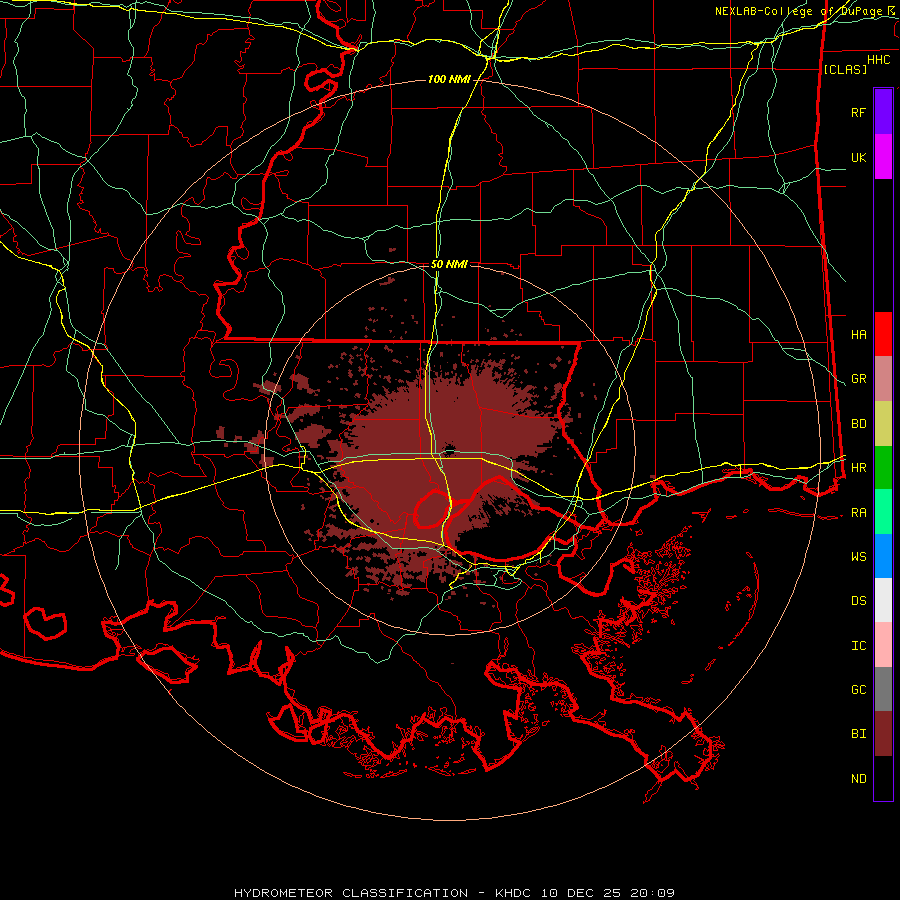Click the HR dark green legend swatch
900x900 pixels.
click(x=883, y=467)
